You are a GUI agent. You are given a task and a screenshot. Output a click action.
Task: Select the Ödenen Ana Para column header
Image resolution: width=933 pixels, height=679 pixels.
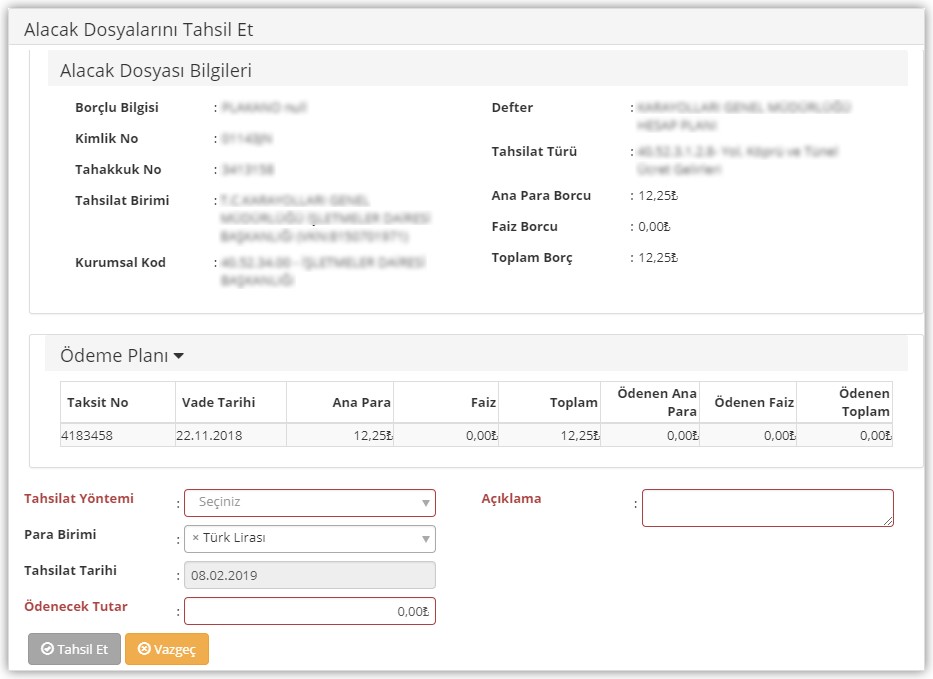[657, 403]
